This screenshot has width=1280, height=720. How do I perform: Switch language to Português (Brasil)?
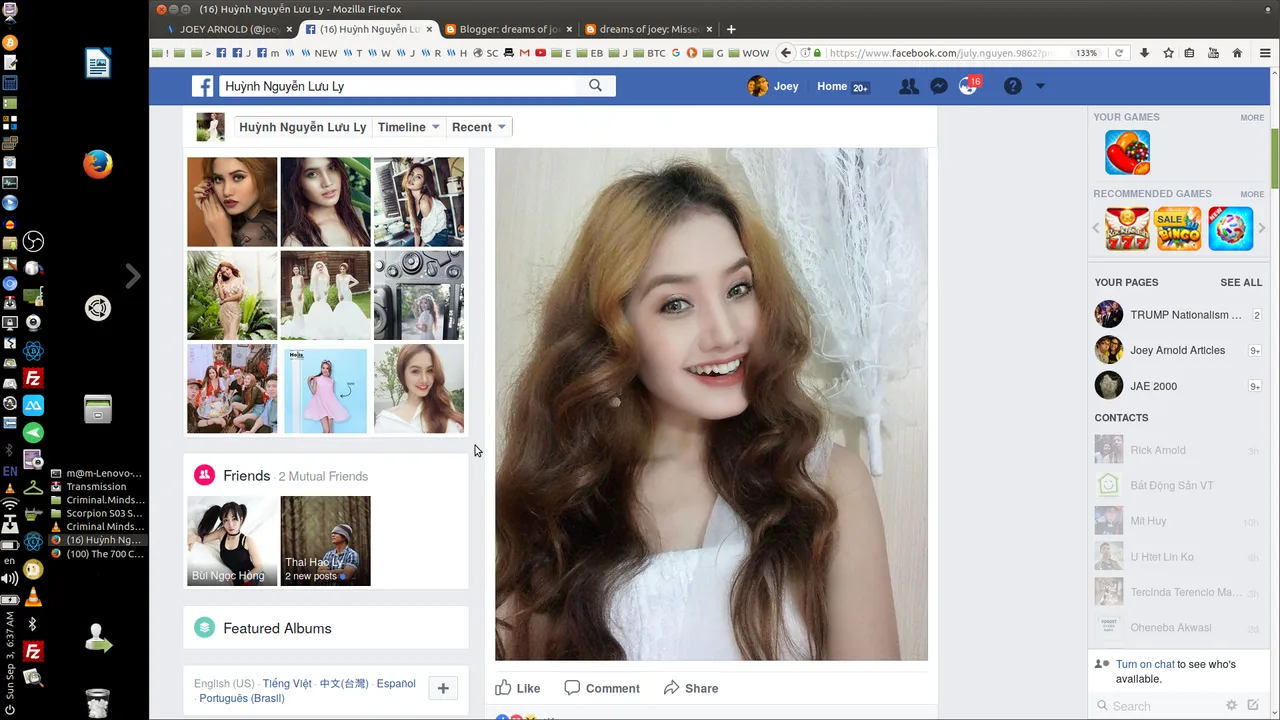242,698
